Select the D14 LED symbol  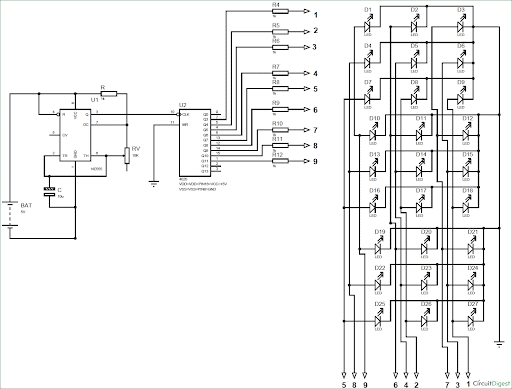coord(420,171)
